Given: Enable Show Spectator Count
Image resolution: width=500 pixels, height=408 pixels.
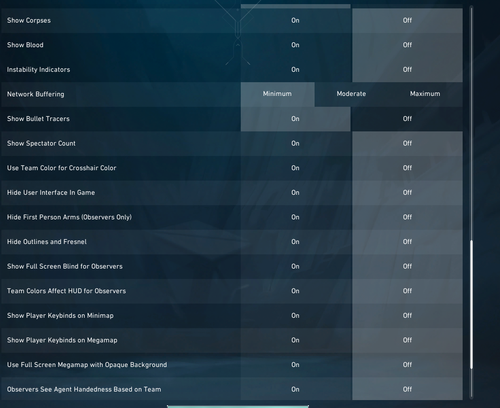Looking at the screenshot, I should tap(295, 144).
